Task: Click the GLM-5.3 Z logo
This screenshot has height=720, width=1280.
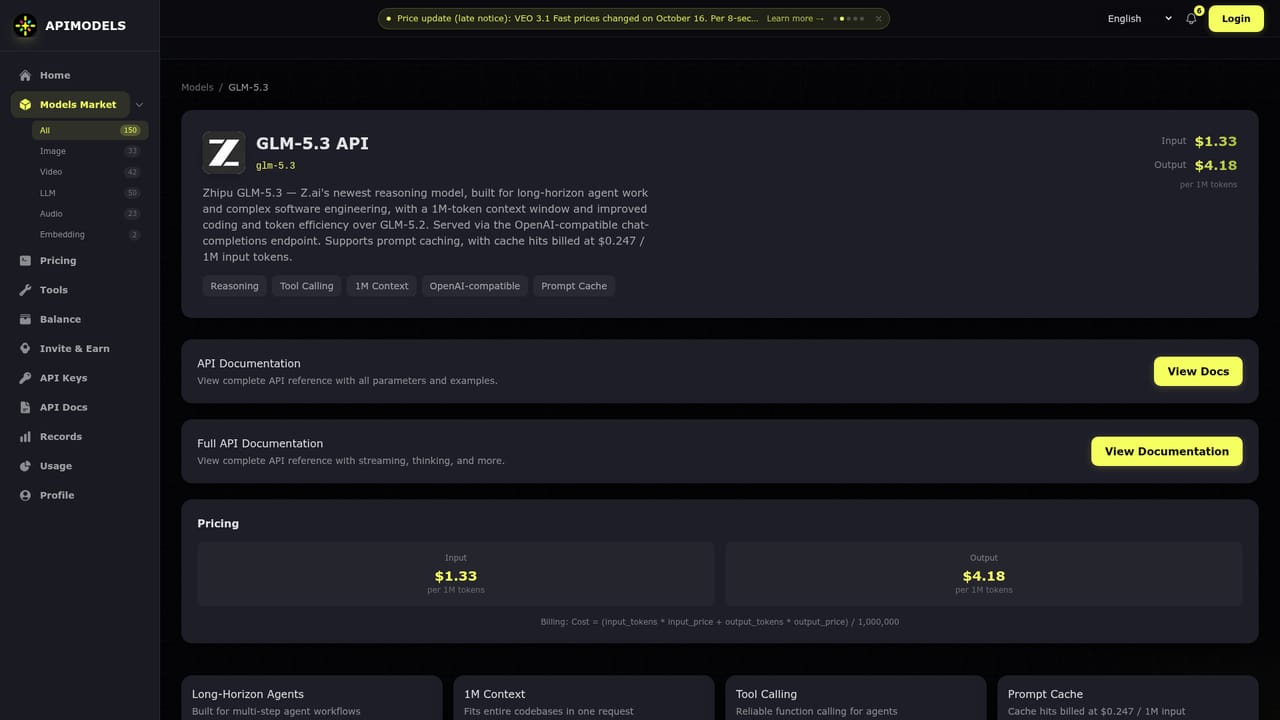Action: tap(224, 153)
